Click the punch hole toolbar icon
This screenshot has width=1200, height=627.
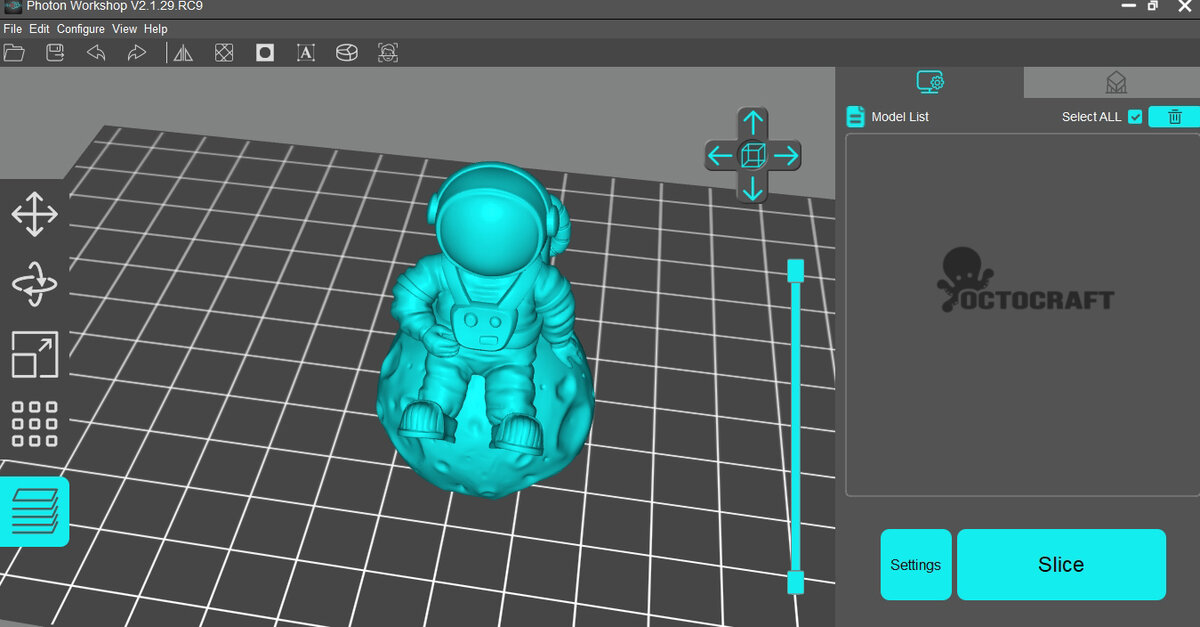[265, 52]
